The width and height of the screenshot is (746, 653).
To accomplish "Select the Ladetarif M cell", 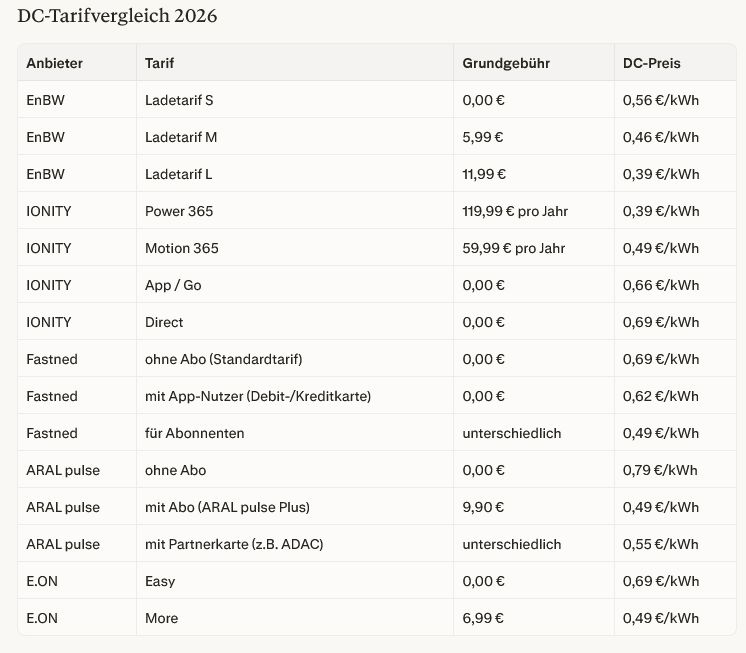I will coord(181,137).
